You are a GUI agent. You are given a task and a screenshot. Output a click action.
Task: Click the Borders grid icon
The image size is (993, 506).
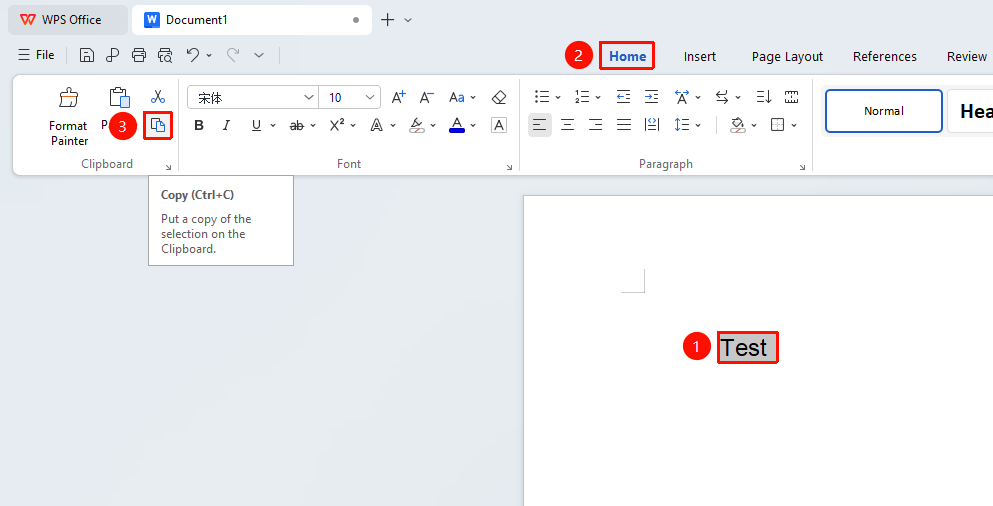(777, 125)
